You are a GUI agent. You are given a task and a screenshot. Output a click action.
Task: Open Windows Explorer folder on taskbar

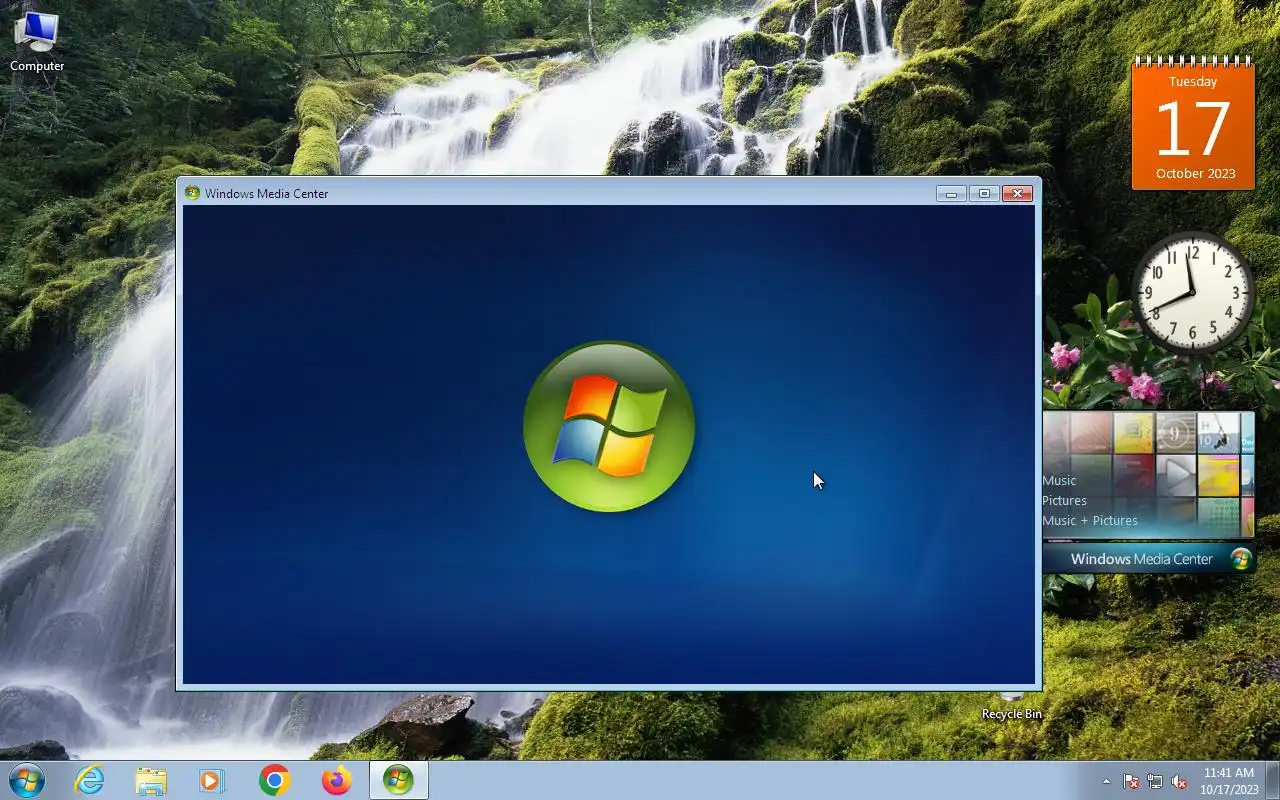[151, 780]
